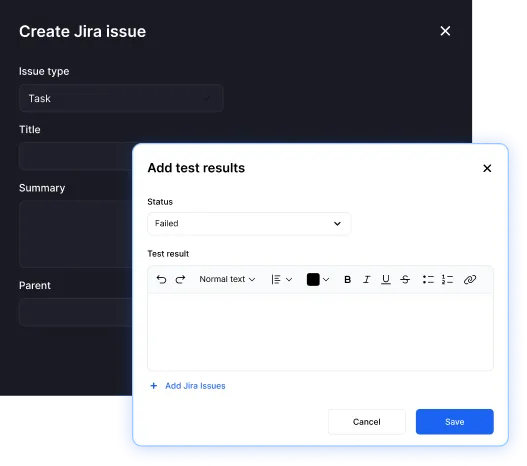This screenshot has height=466, width=527.
Task: Undo the last edit in Test result
Action: 161,279
